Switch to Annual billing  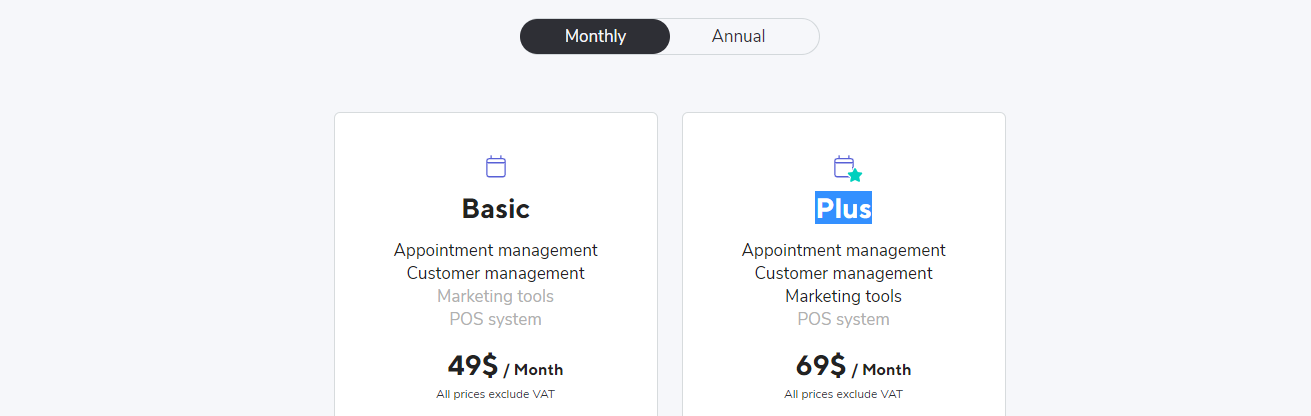click(739, 36)
